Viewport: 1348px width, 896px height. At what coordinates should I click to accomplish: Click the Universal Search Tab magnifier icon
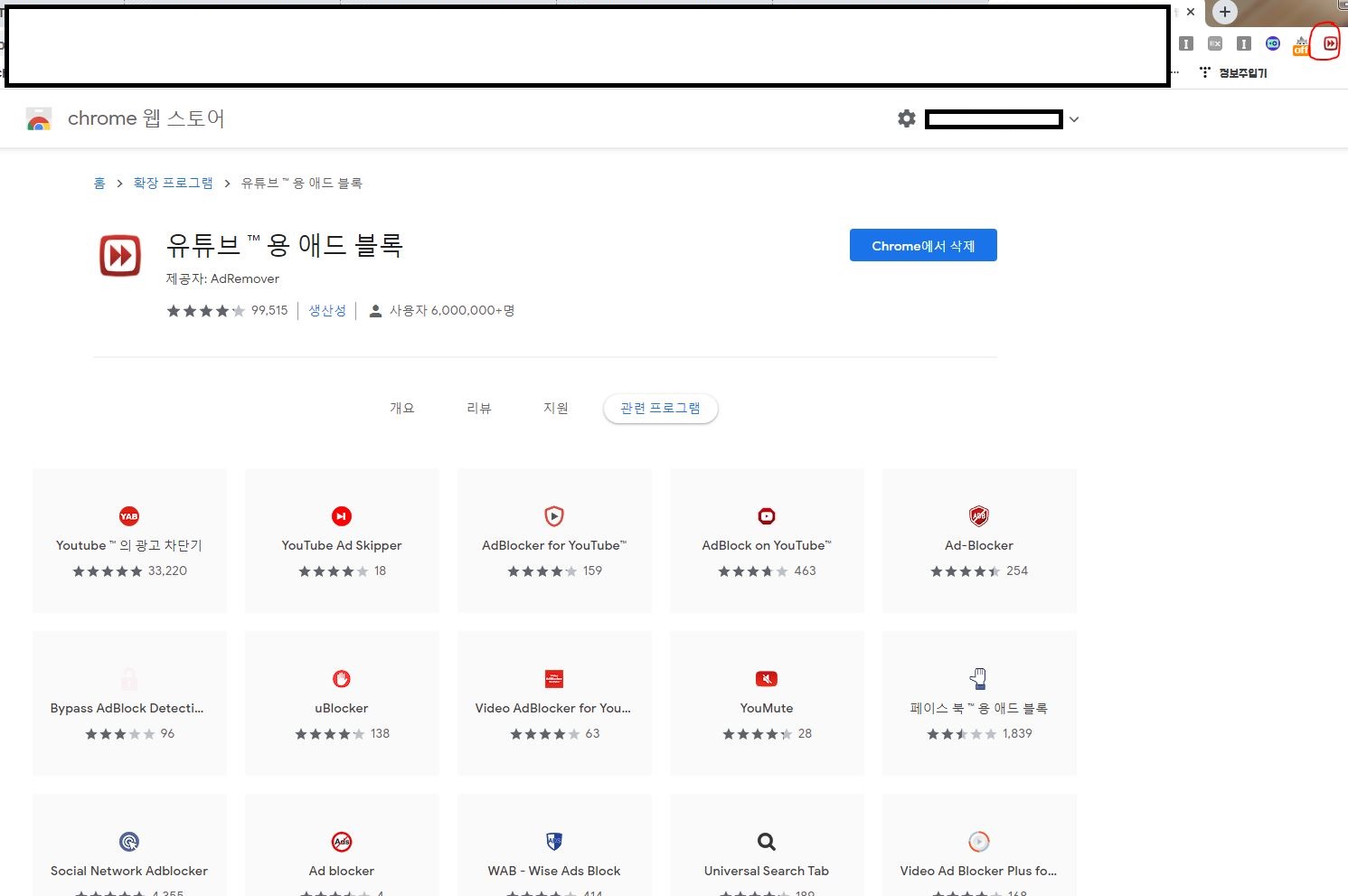[x=767, y=842]
